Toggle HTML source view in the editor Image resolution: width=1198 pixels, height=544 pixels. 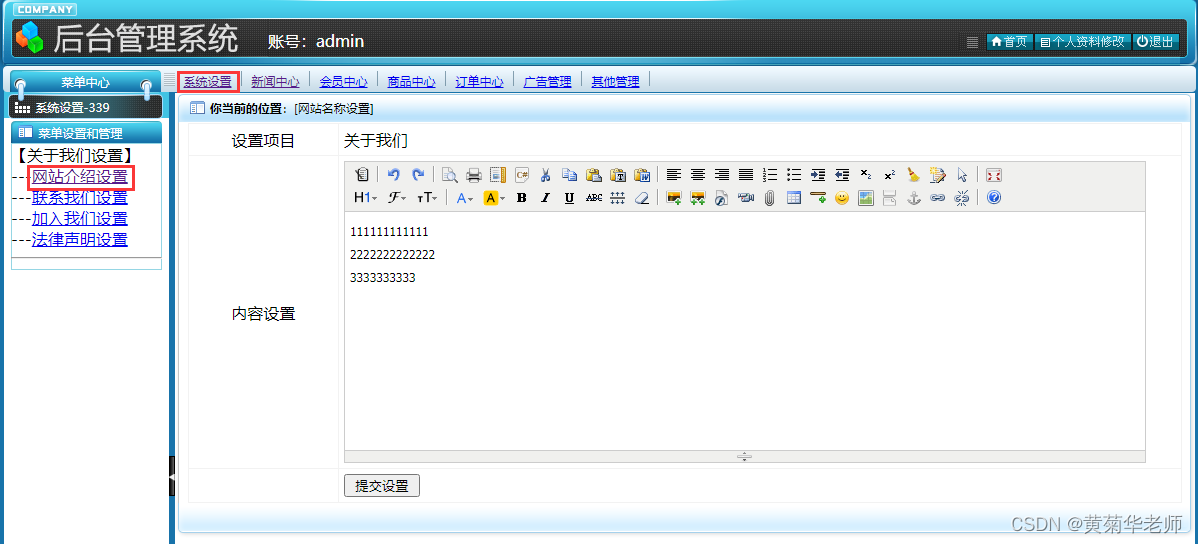pyautogui.click(x=363, y=175)
